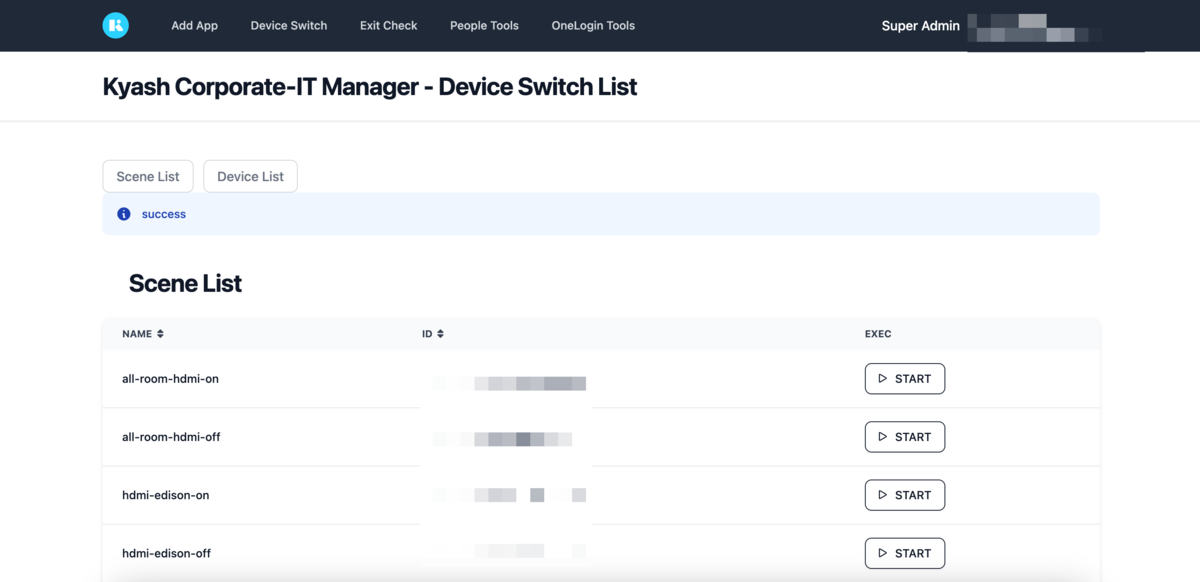
Task: Select the all-room-hdmi-off name cell
Action: tap(171, 437)
